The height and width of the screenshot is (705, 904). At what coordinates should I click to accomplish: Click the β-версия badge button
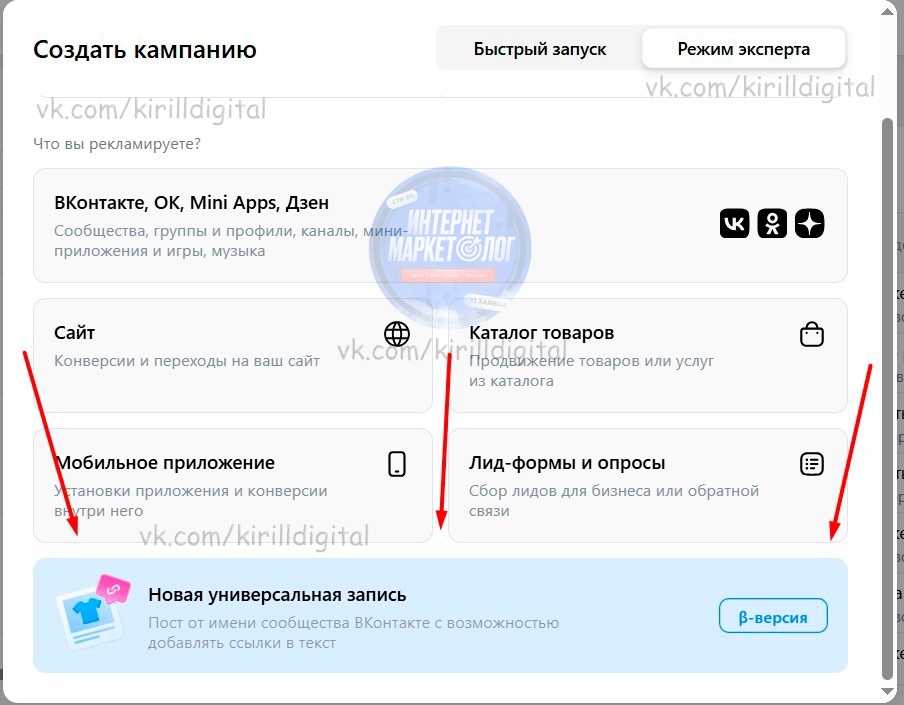773,616
